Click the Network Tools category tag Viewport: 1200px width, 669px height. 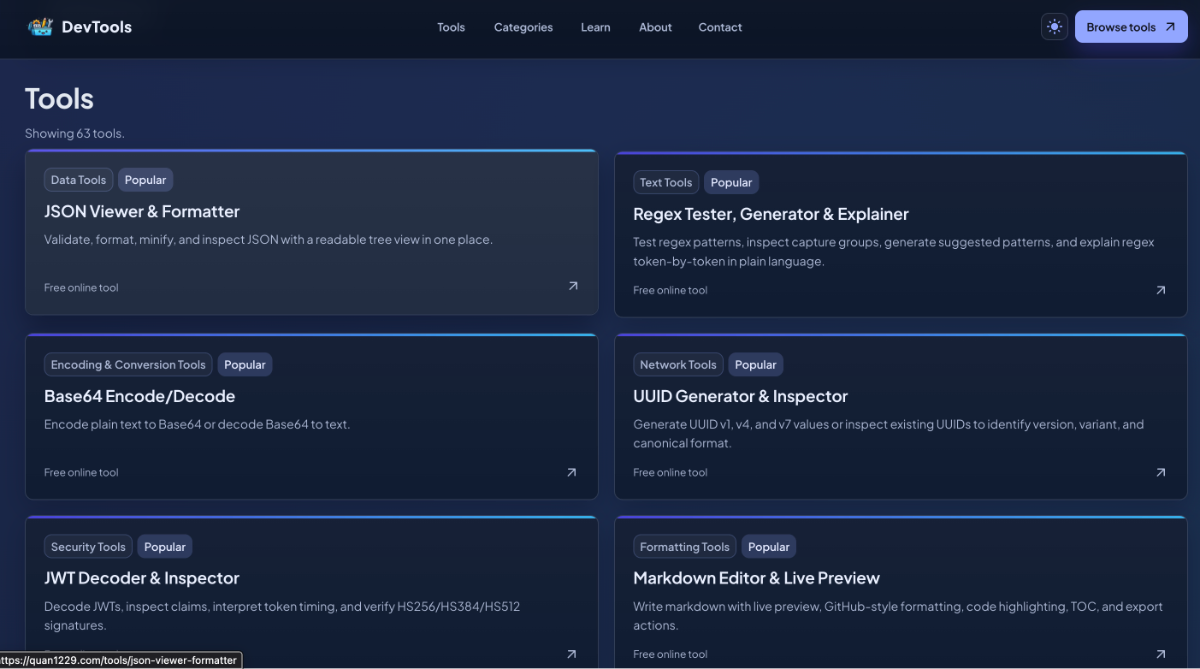678,365
